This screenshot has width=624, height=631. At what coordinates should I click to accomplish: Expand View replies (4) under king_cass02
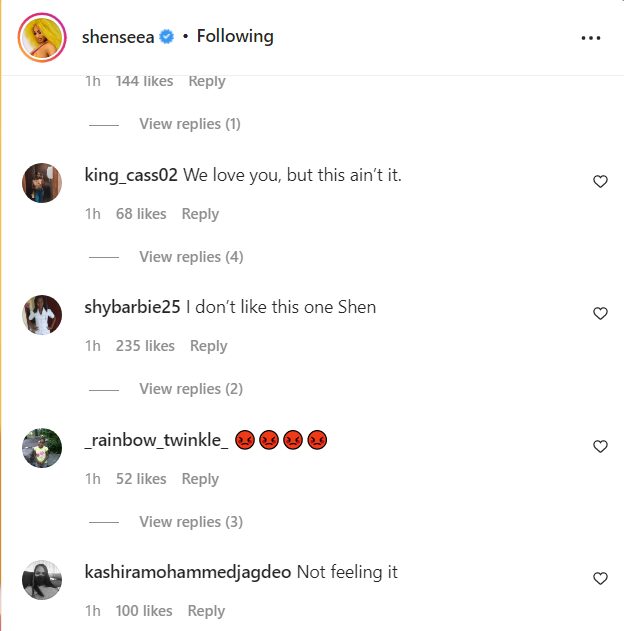[x=190, y=257]
